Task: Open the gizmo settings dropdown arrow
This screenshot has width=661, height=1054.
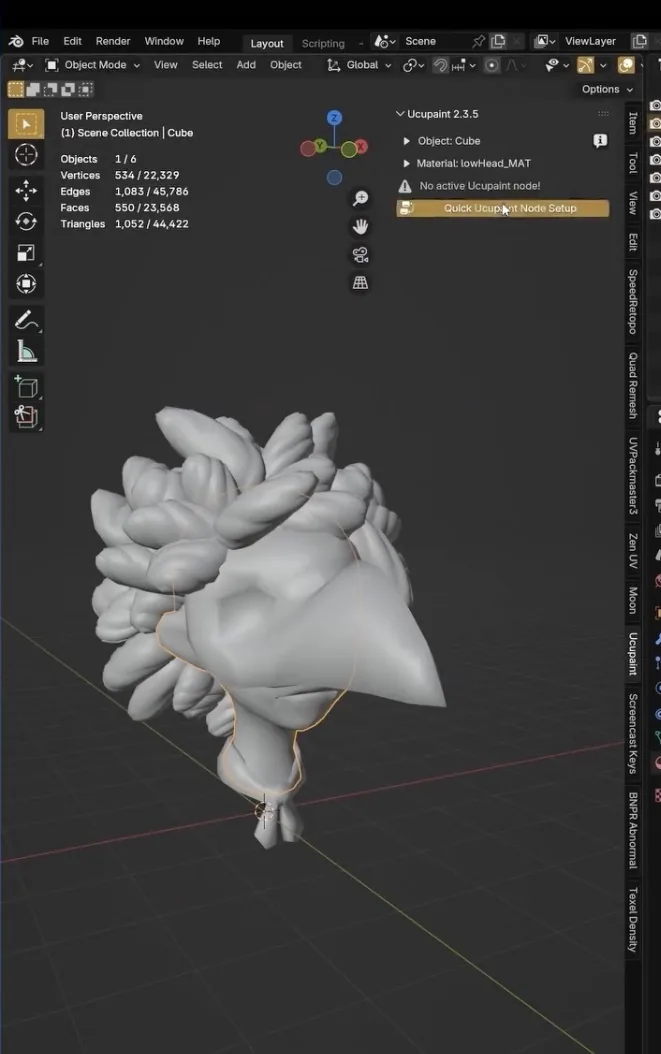Action: click(x=603, y=65)
